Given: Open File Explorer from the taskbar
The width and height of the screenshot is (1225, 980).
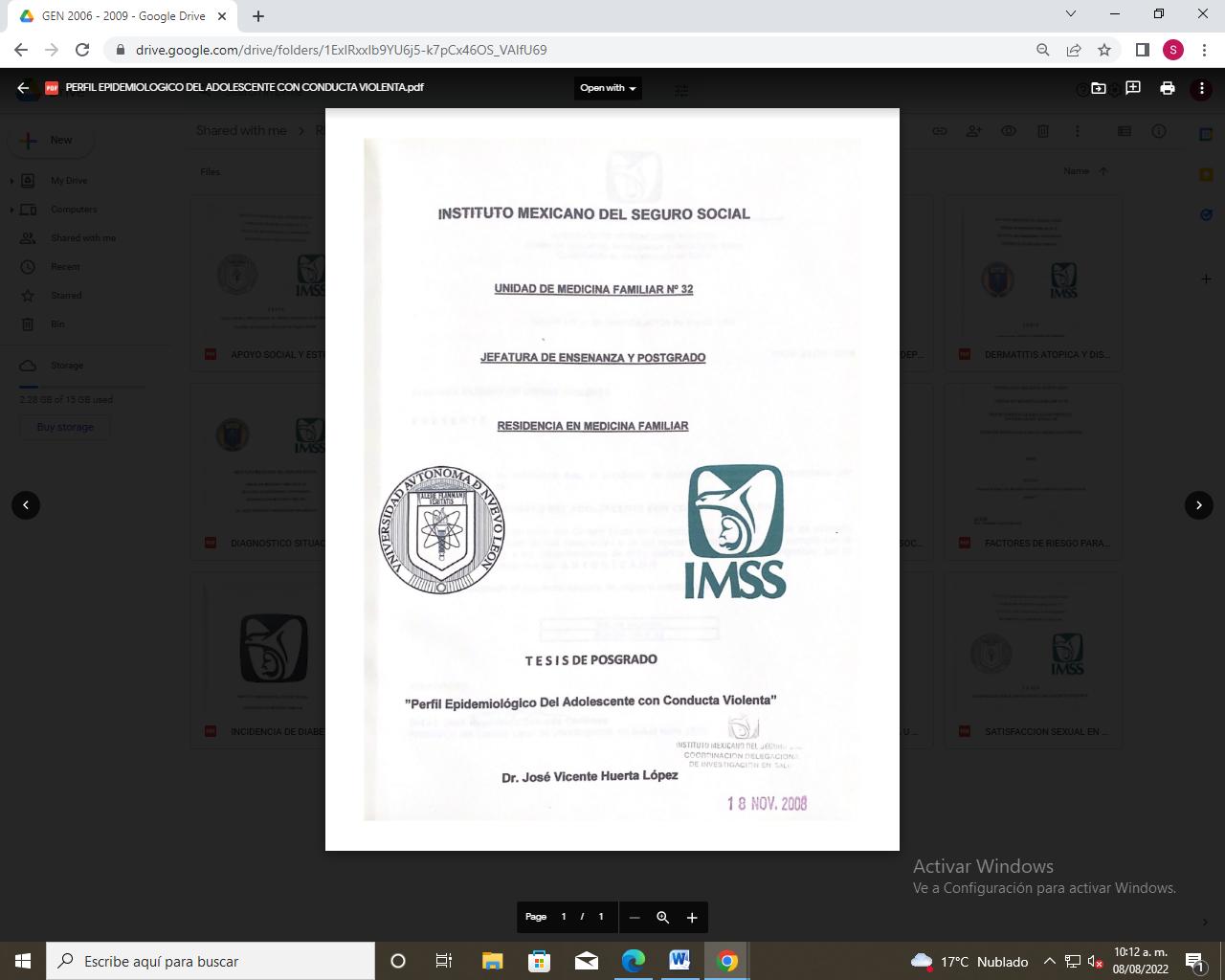Looking at the screenshot, I should [x=492, y=961].
